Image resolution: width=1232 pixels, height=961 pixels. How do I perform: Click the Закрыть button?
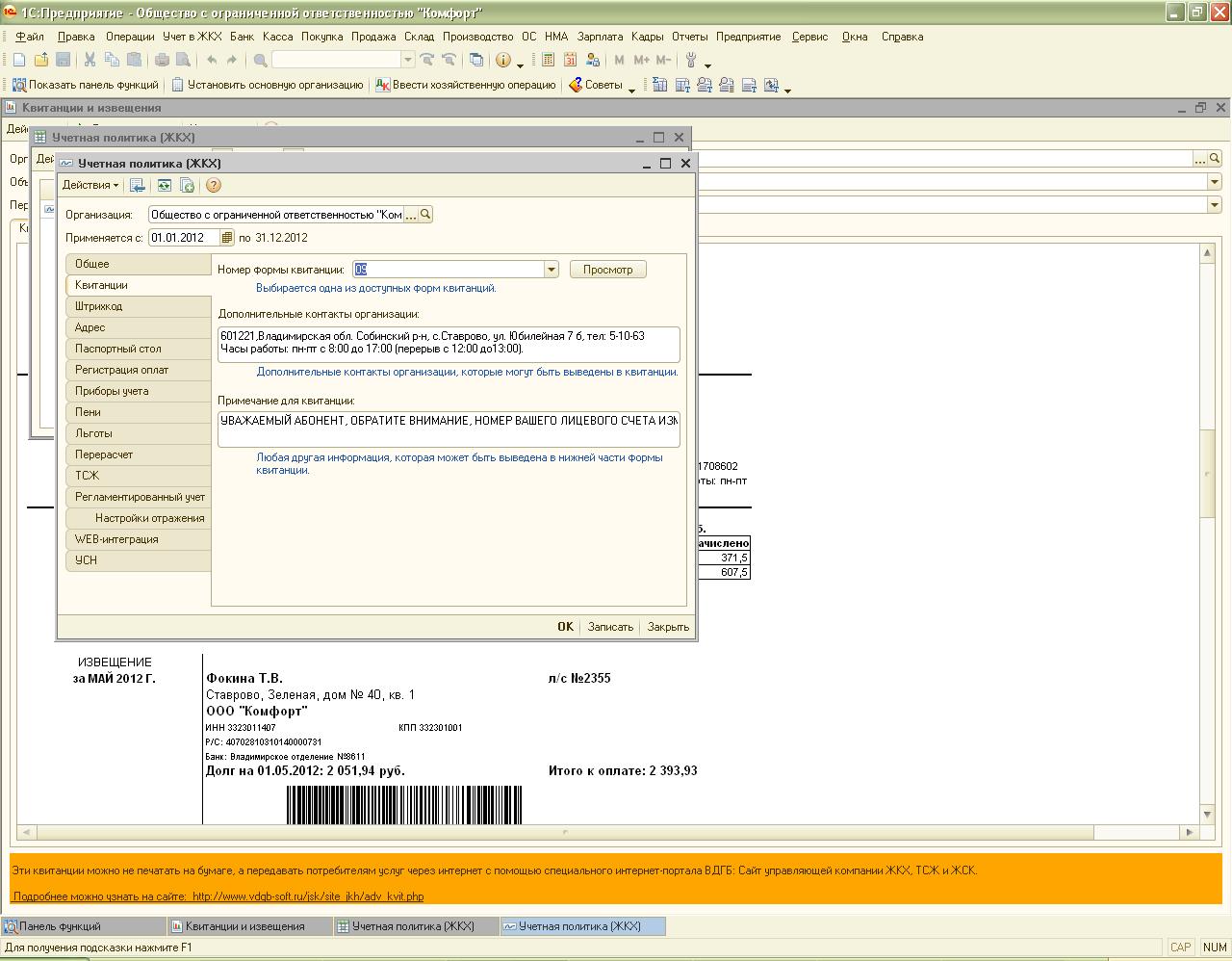click(x=668, y=627)
